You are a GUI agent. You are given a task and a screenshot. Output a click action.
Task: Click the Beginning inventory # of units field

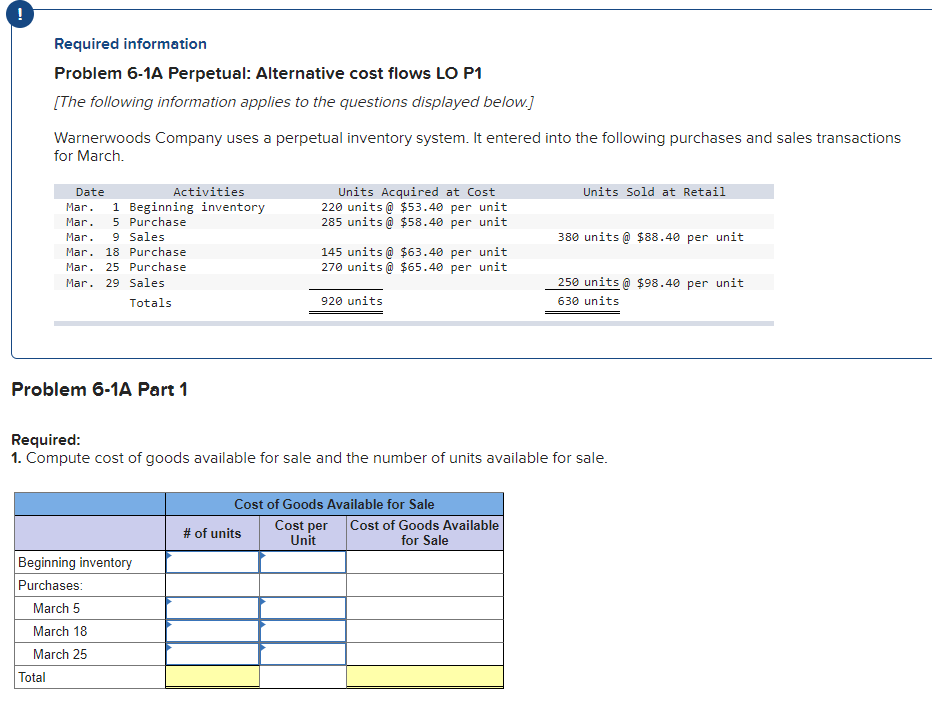point(212,561)
